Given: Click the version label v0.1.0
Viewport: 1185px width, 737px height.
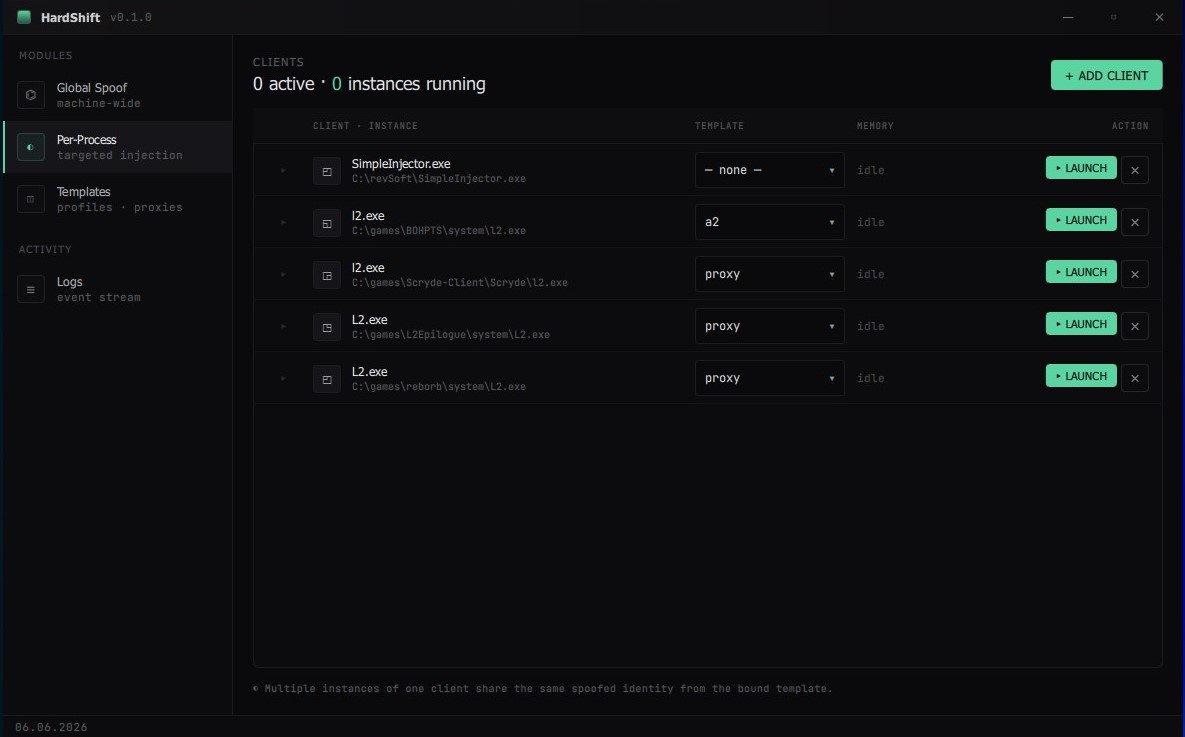Looking at the screenshot, I should pos(131,17).
